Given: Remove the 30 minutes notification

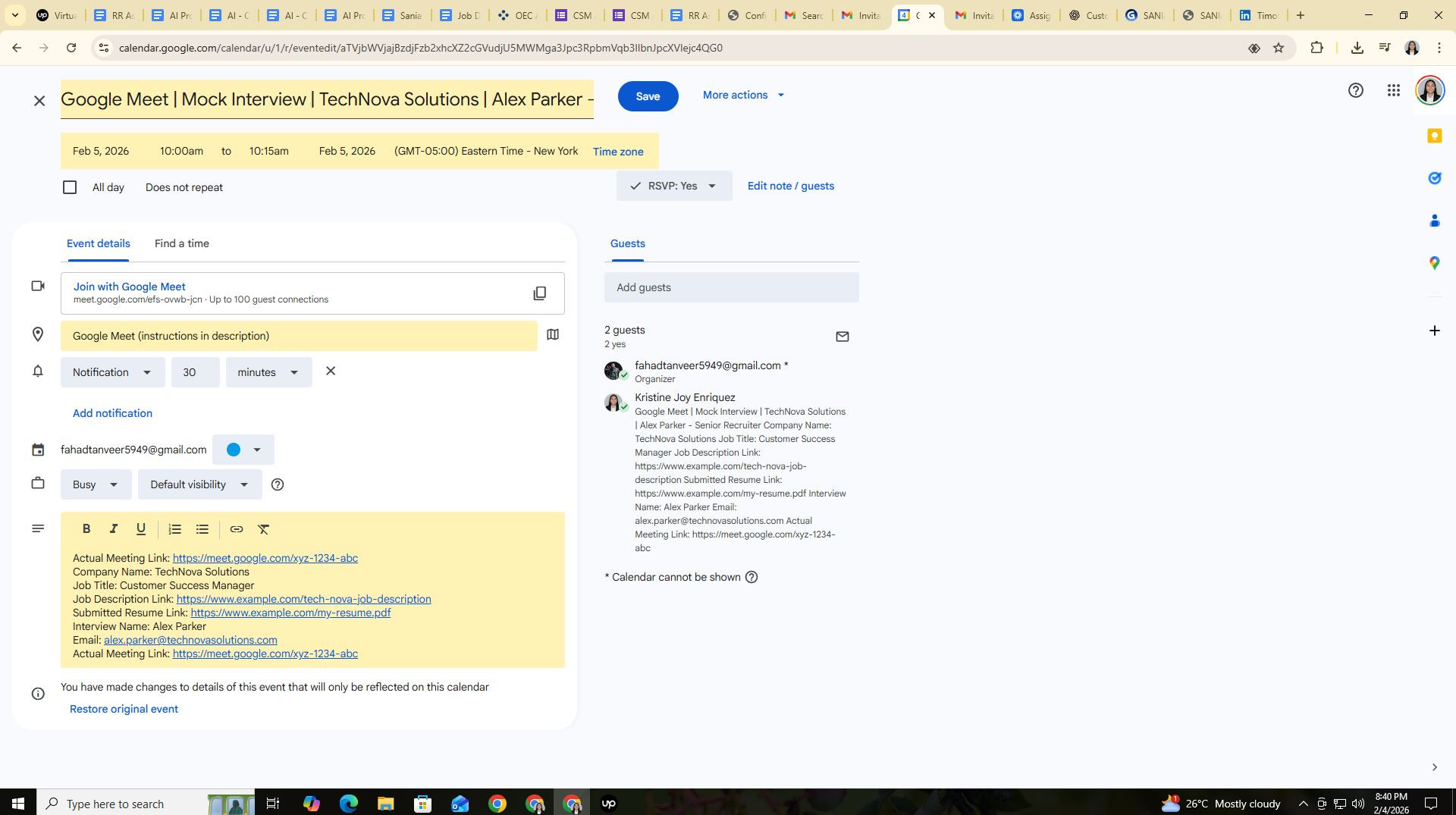Looking at the screenshot, I should pos(331,371).
